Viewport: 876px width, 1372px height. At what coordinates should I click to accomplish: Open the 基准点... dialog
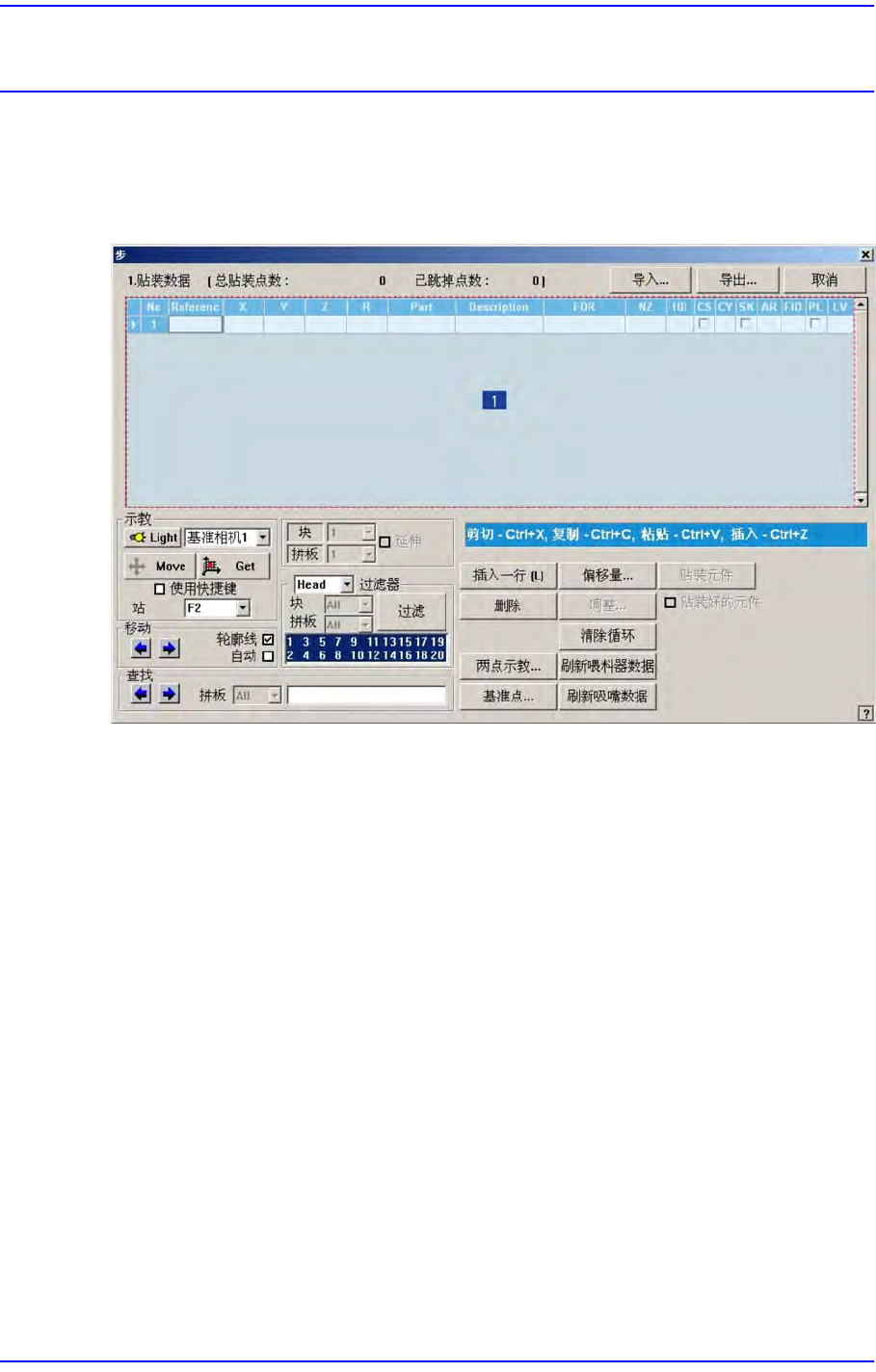508,696
